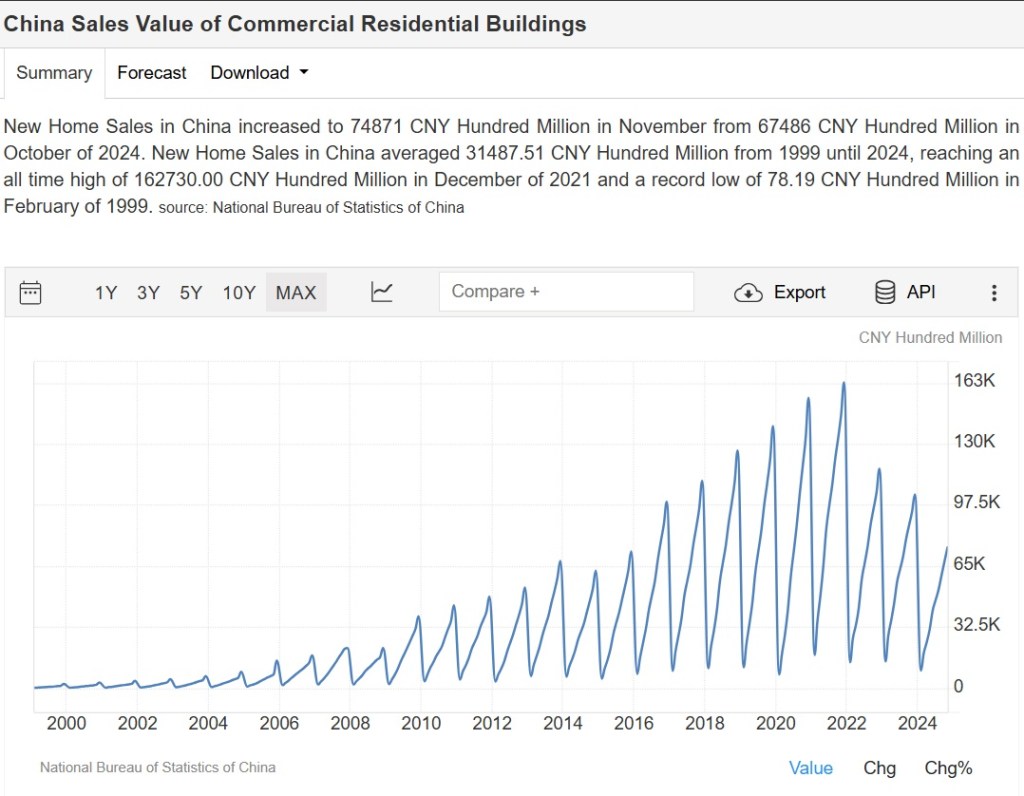Switch chart to Chg view
This screenshot has width=1024, height=796.
(879, 768)
